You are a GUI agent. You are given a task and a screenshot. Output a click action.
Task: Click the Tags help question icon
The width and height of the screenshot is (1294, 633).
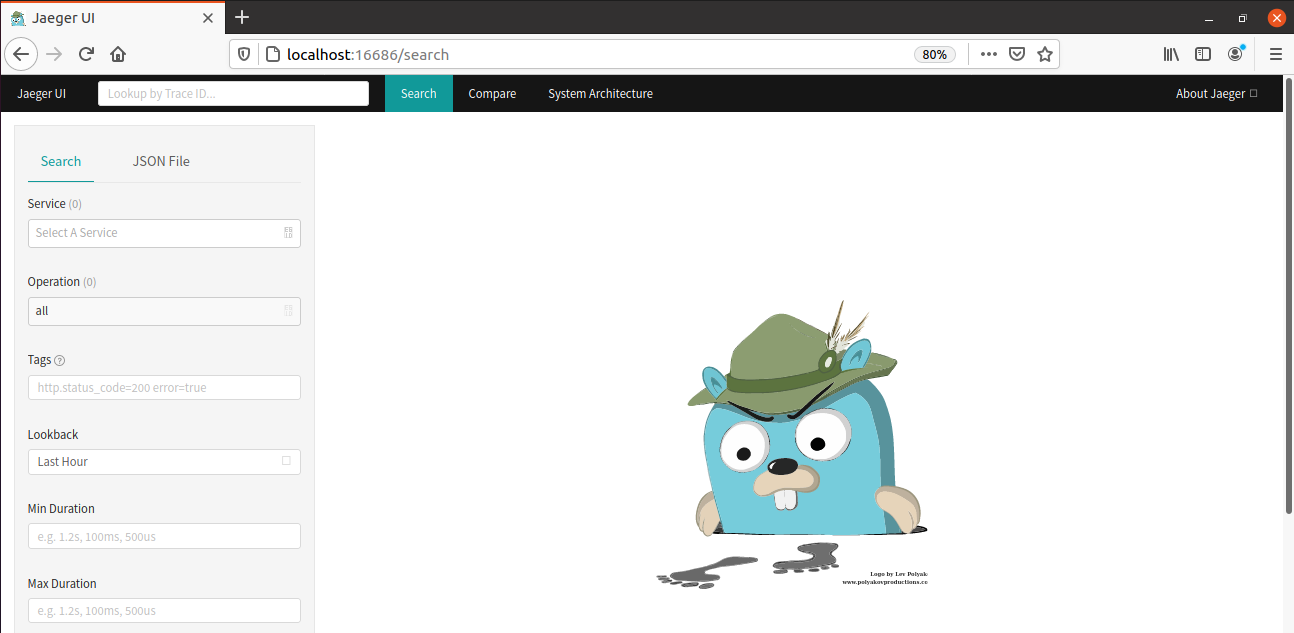(x=60, y=360)
